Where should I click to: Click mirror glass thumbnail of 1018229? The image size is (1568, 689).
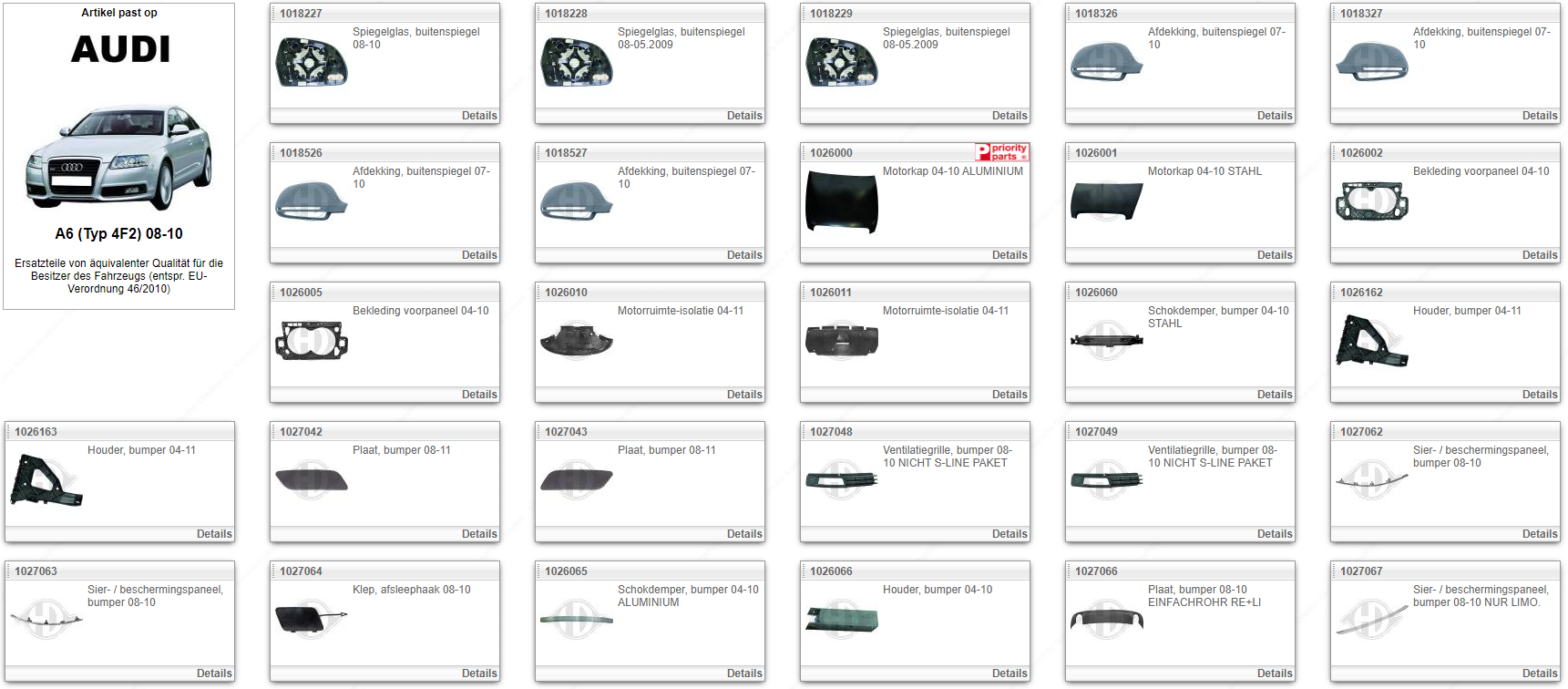(842, 62)
